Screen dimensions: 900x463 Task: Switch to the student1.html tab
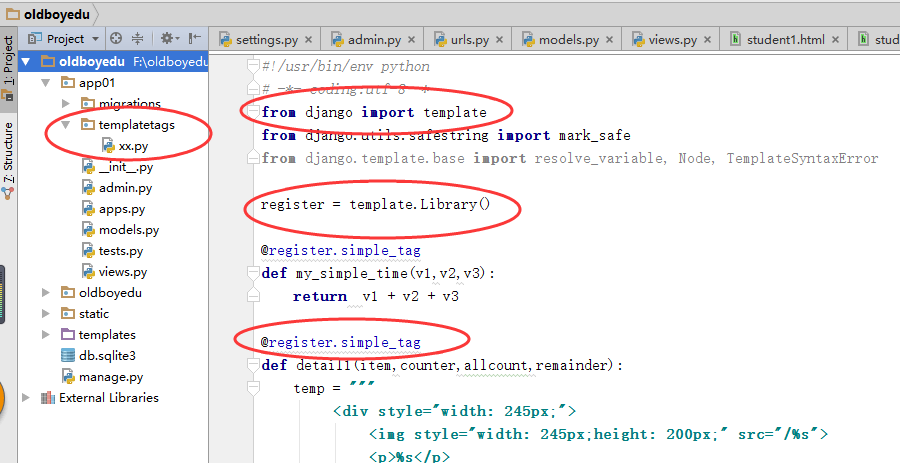click(785, 40)
